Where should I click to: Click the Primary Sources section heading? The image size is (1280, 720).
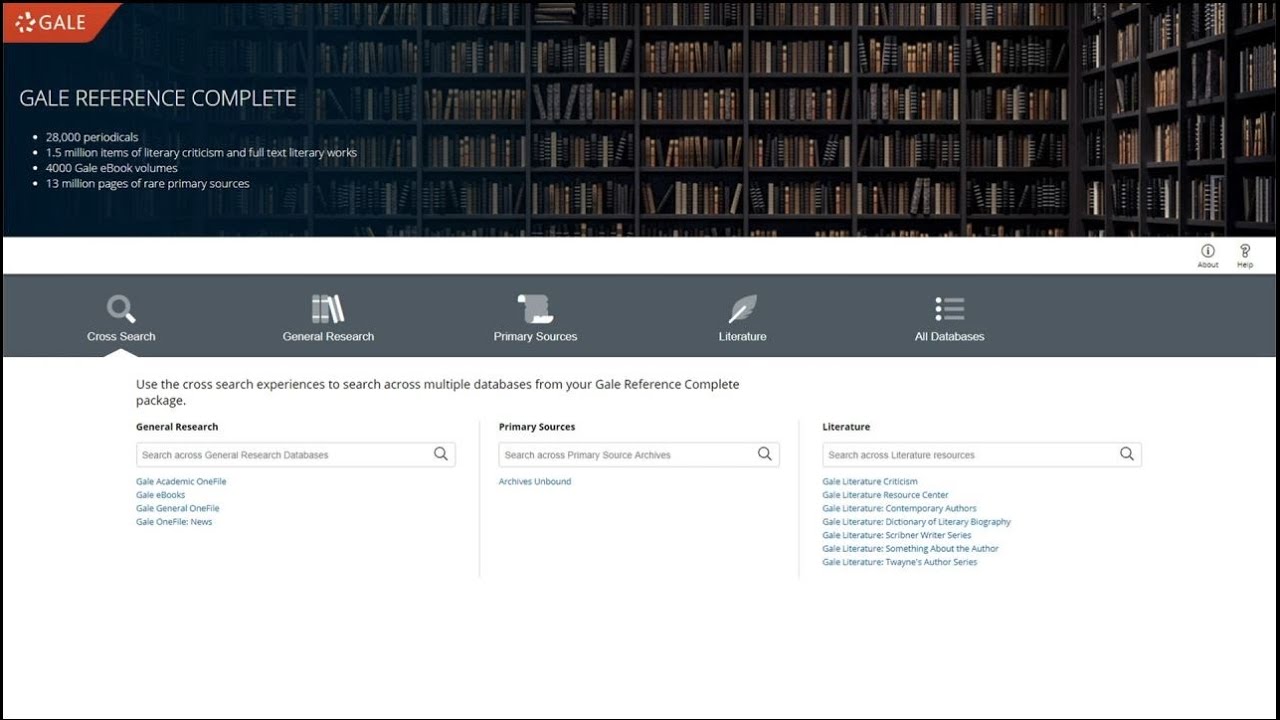point(537,427)
